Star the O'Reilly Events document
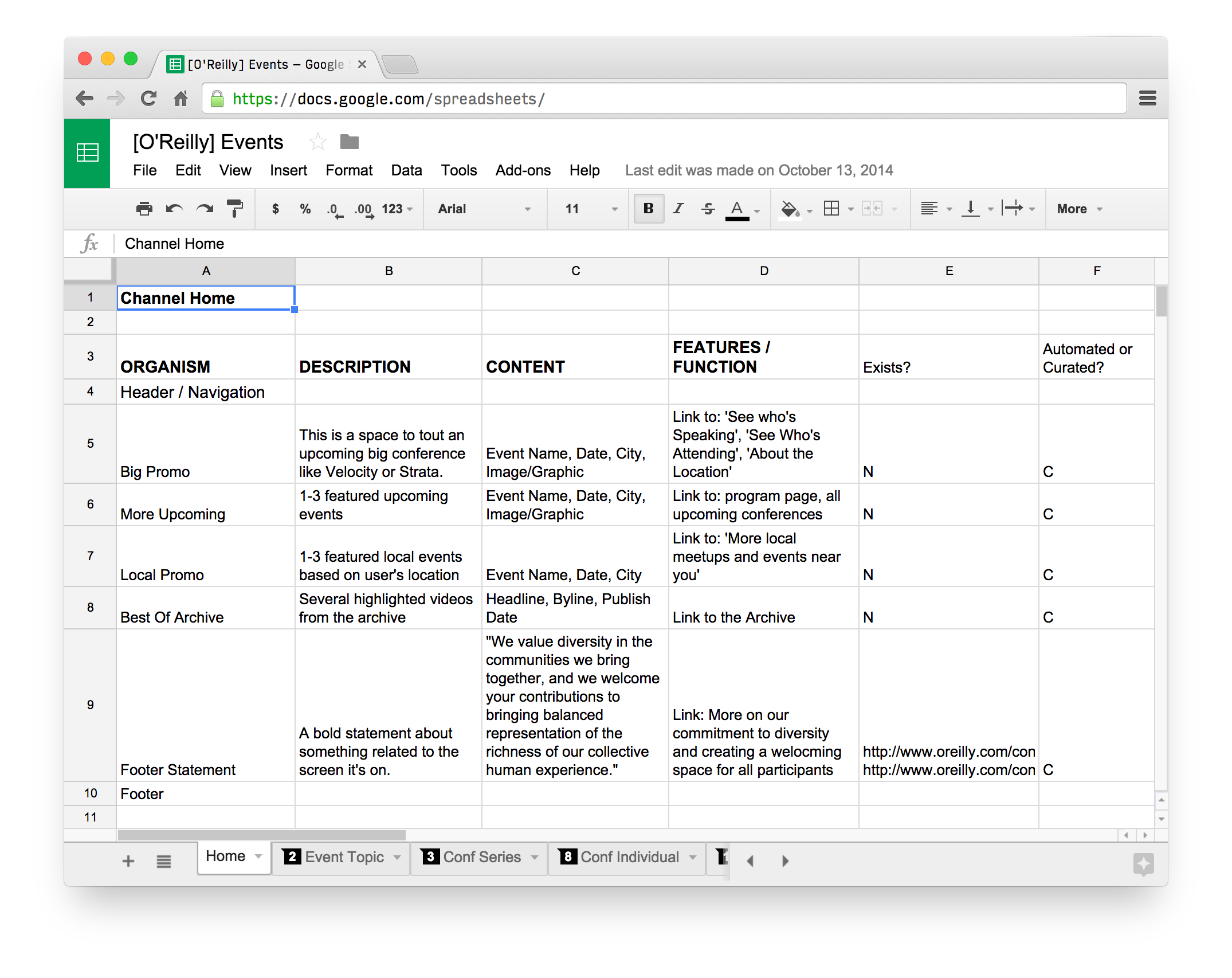Viewport: 1232px width, 978px height. tap(317, 142)
